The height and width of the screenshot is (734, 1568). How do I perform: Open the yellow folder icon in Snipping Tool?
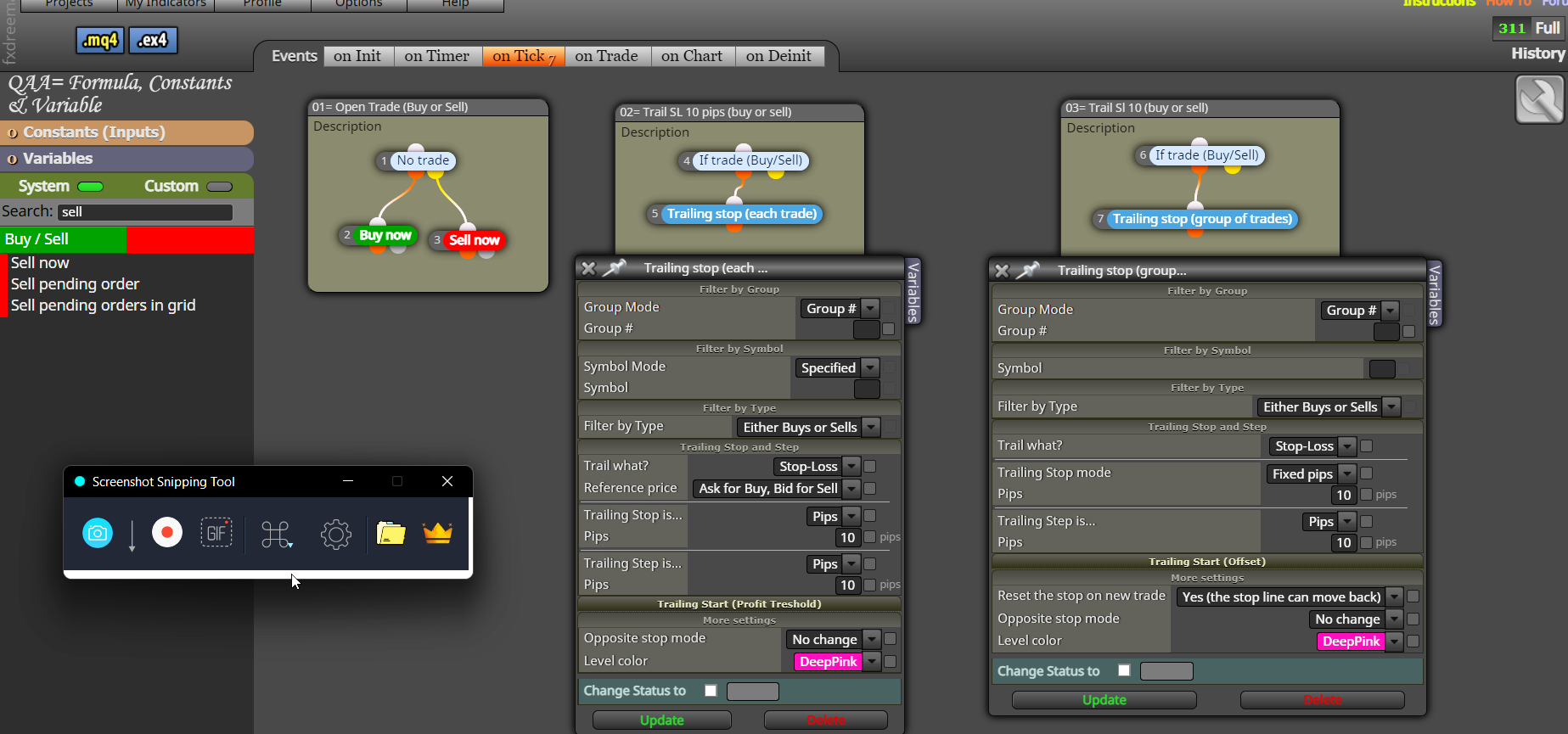click(x=391, y=533)
